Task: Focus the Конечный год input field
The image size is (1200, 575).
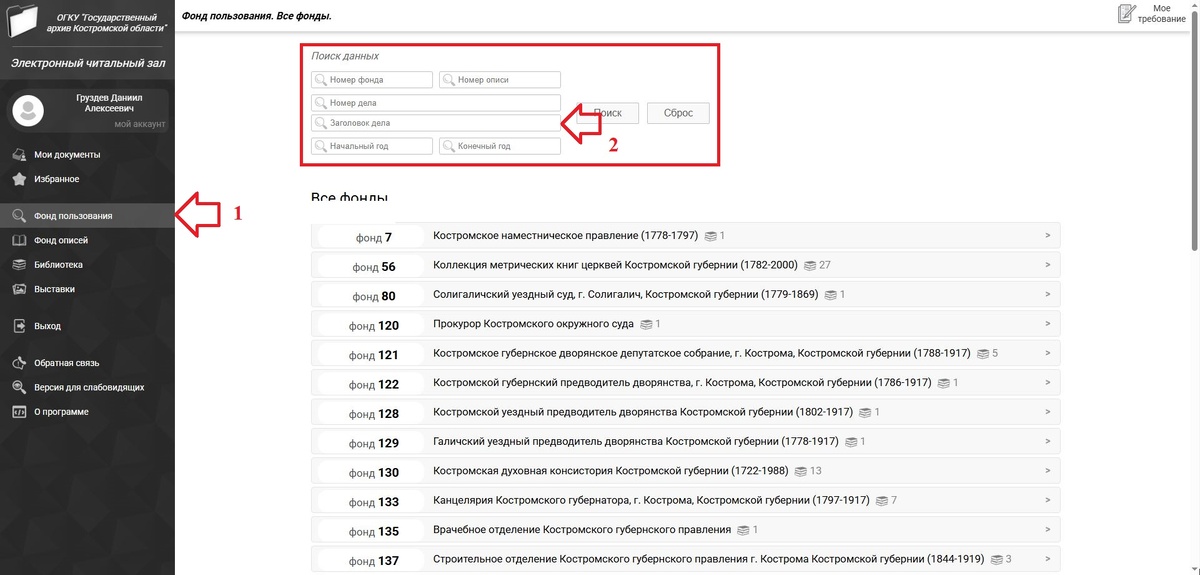Action: pyautogui.click(x=500, y=146)
